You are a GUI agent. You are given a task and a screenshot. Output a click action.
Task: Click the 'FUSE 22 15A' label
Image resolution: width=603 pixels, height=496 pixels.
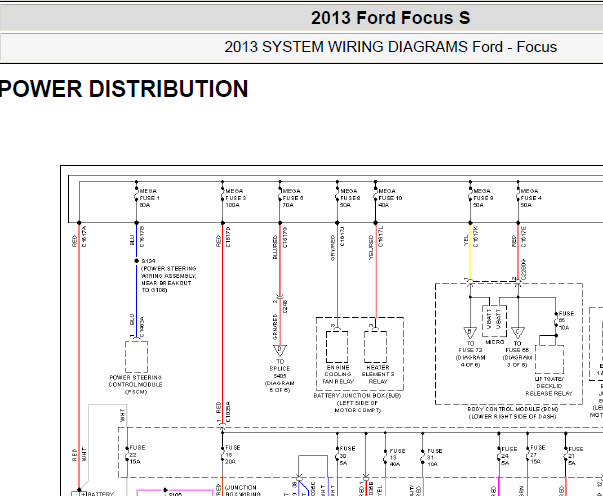click(137, 454)
